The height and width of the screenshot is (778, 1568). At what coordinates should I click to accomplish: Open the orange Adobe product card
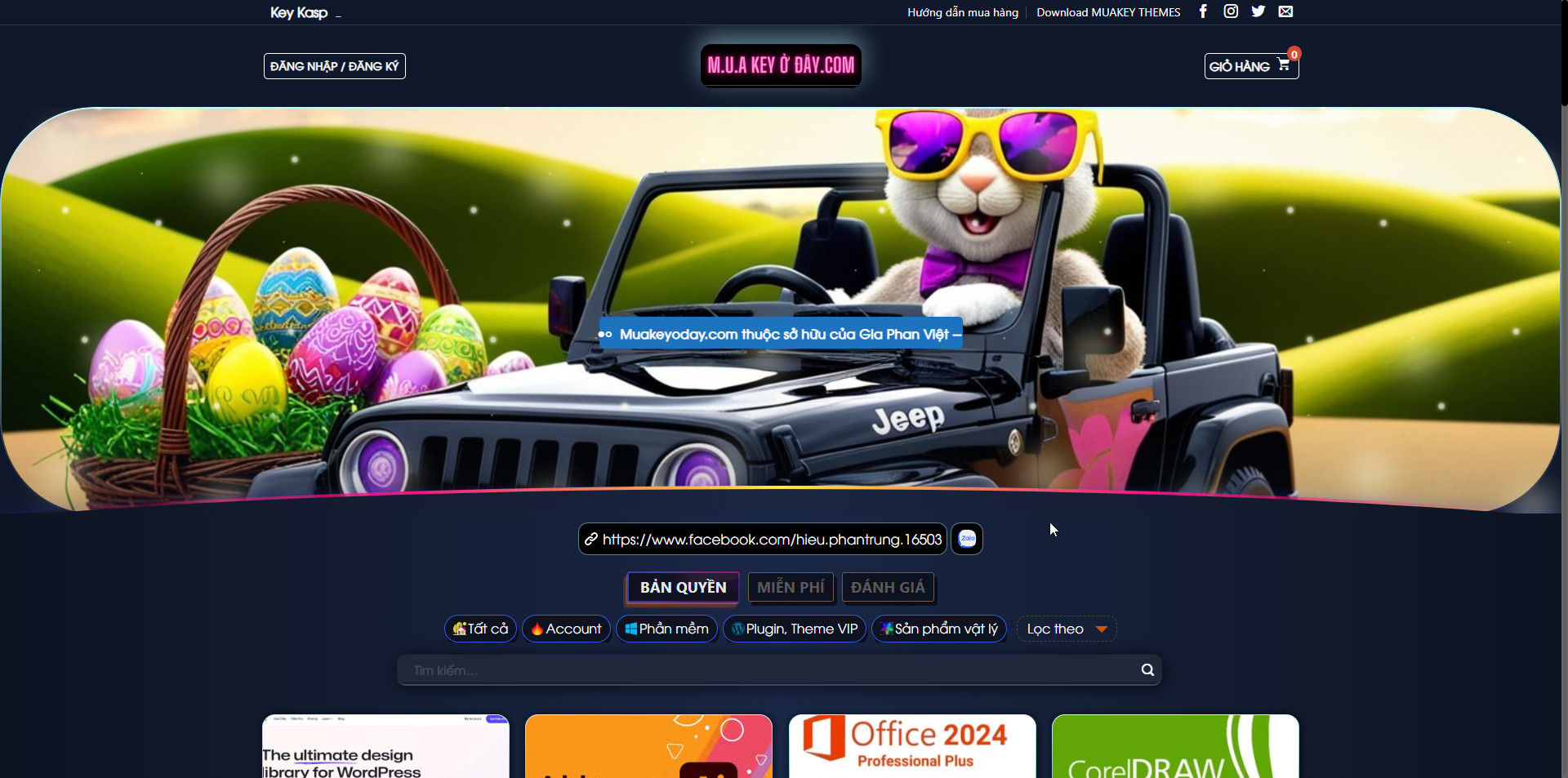pyautogui.click(x=648, y=746)
